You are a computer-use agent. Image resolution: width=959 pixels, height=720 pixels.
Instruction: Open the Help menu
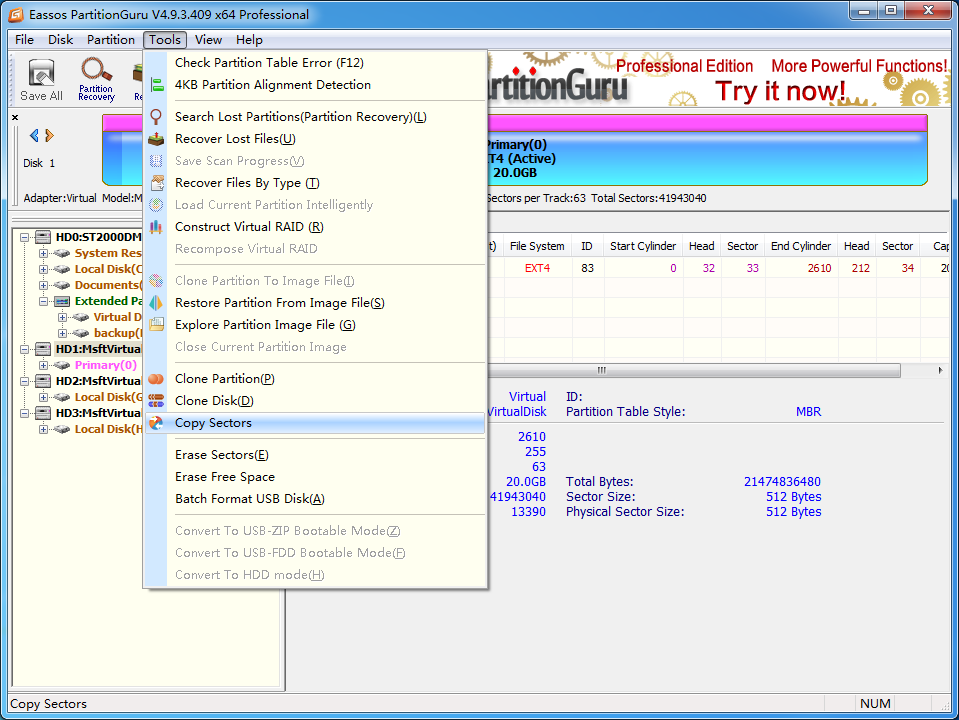point(250,40)
